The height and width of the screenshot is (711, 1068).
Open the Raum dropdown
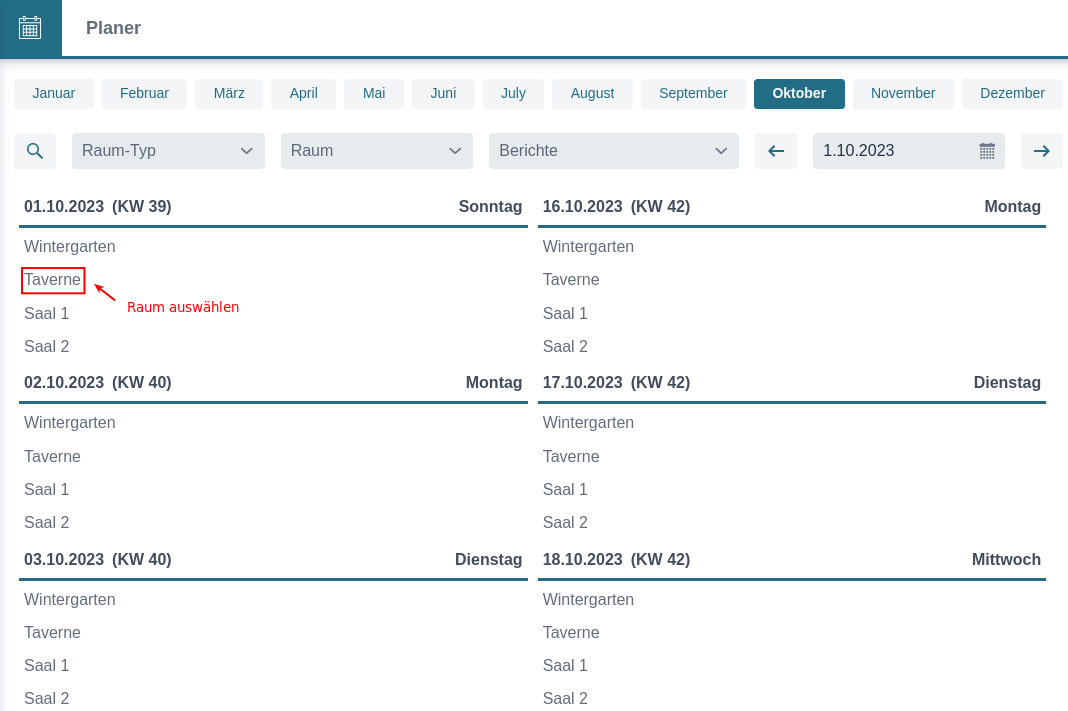click(376, 151)
